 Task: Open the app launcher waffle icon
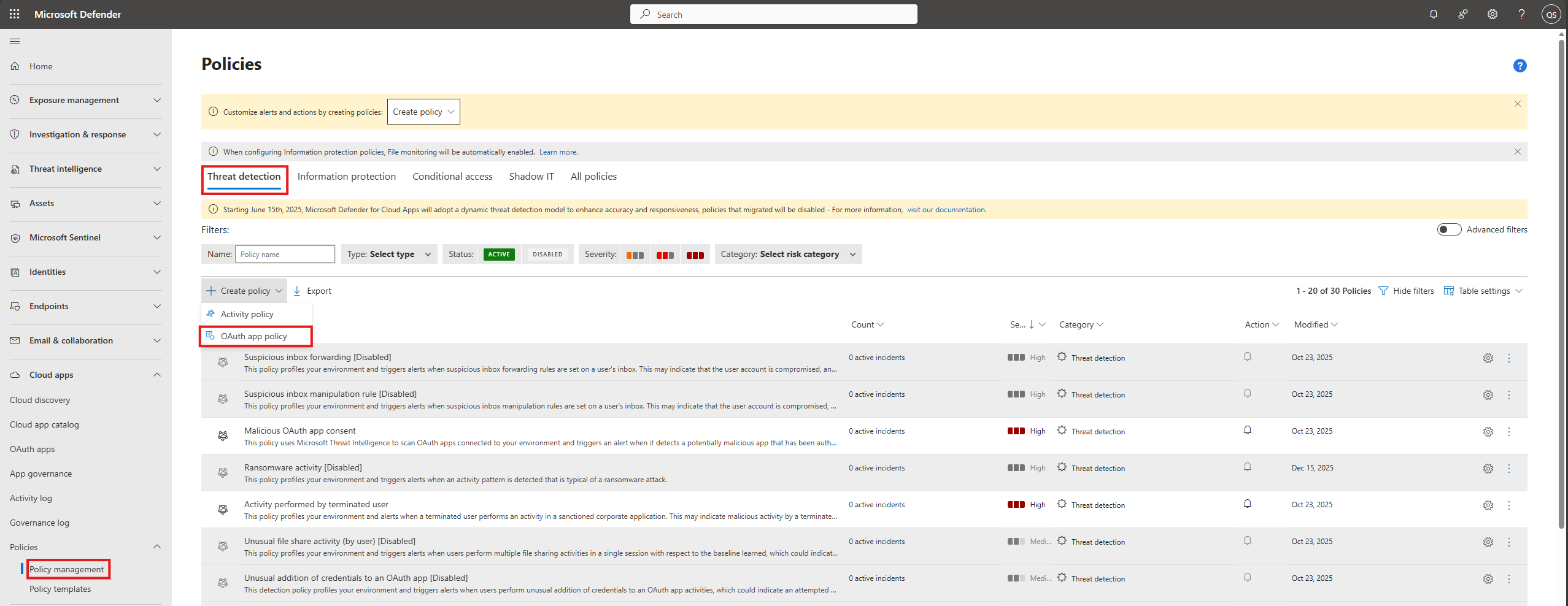pos(15,14)
